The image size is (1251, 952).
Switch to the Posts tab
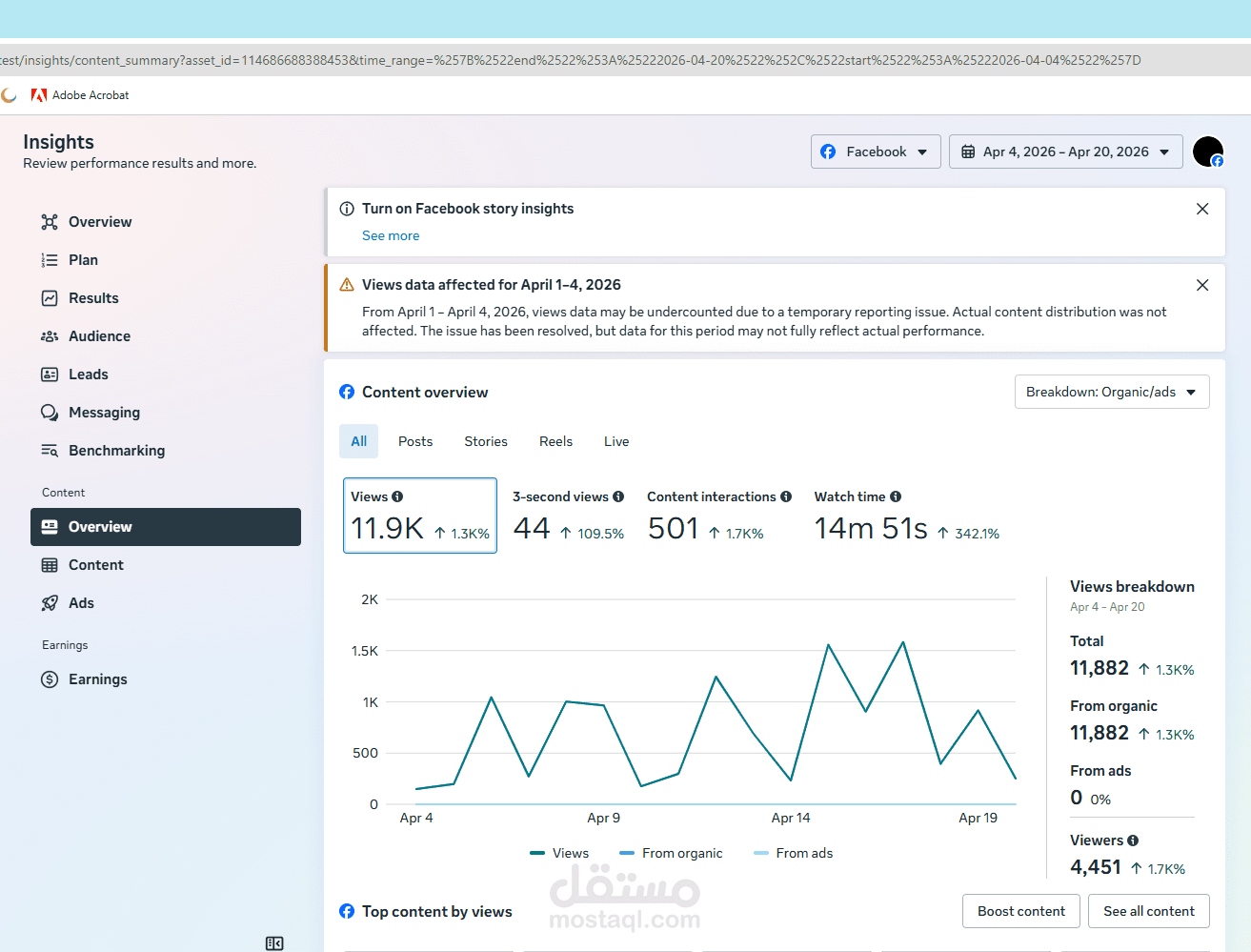click(x=415, y=441)
